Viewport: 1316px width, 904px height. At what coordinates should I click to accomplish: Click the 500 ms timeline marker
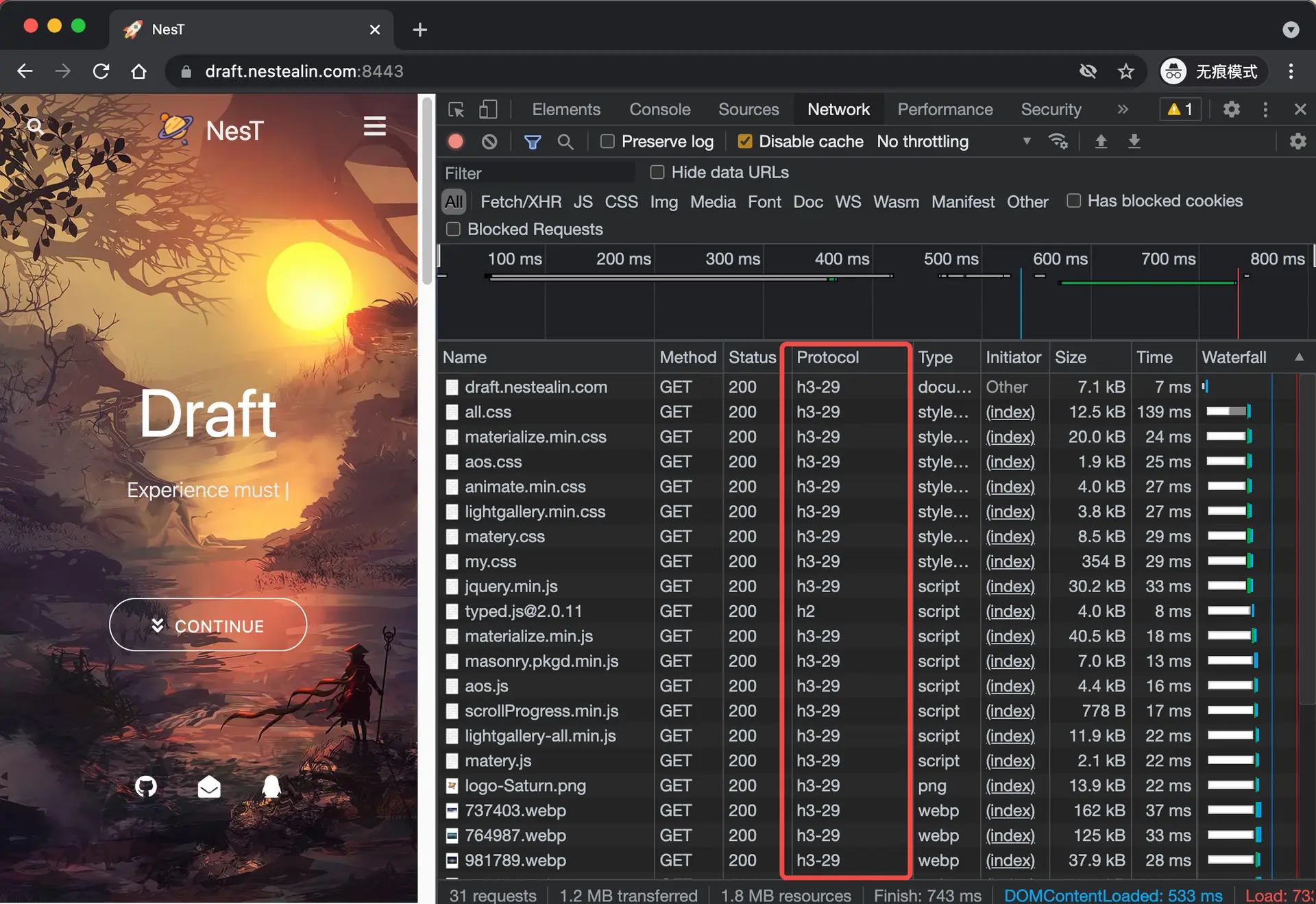(x=951, y=259)
